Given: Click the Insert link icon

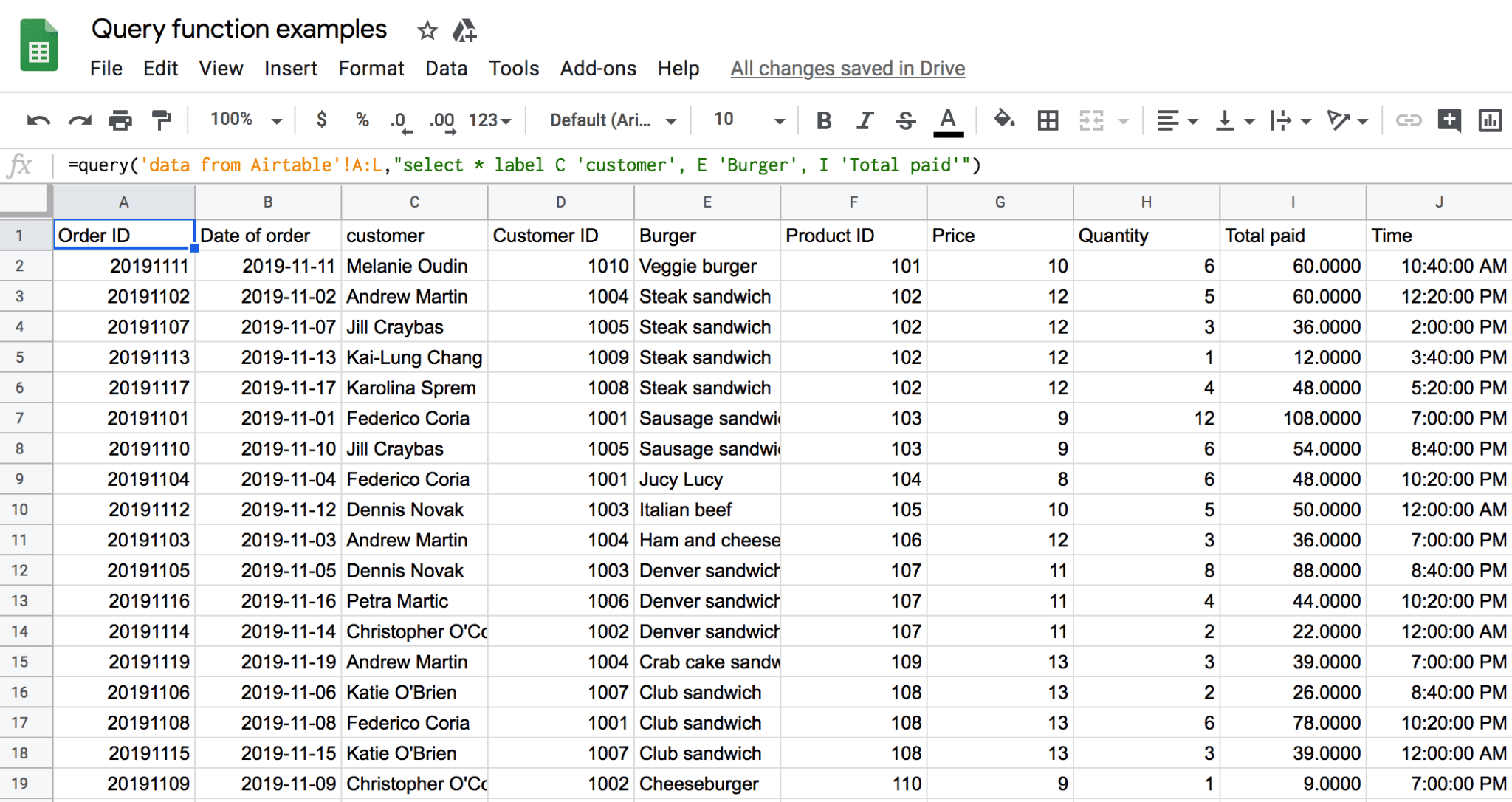Looking at the screenshot, I should (1408, 120).
